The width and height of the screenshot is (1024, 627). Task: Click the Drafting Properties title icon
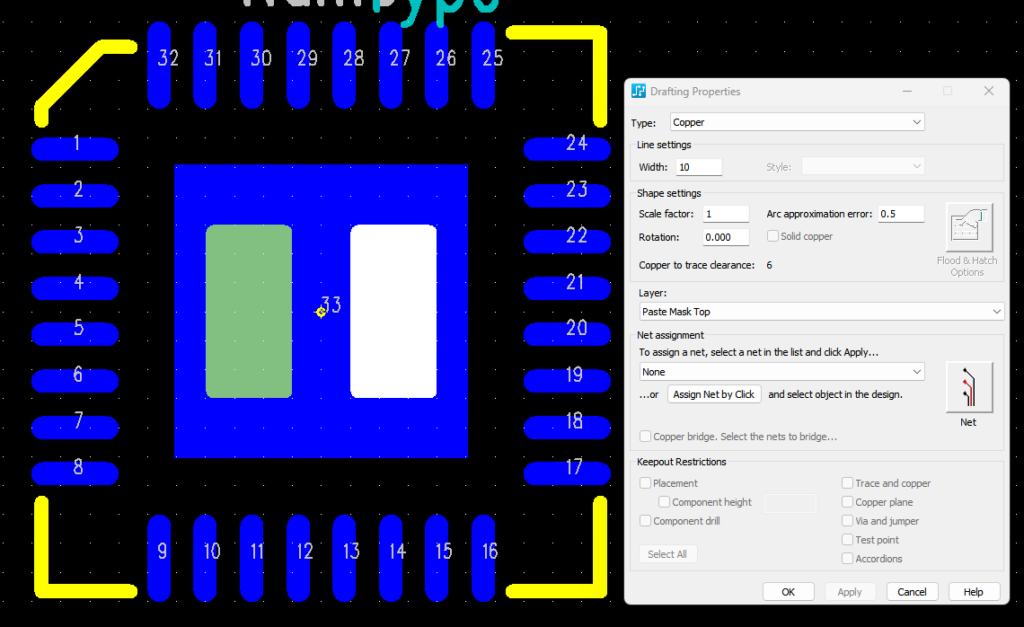pyautogui.click(x=639, y=91)
